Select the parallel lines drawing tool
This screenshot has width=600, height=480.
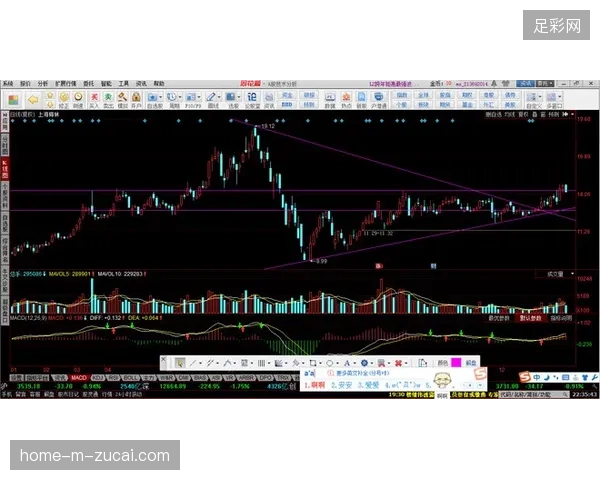tap(210, 363)
